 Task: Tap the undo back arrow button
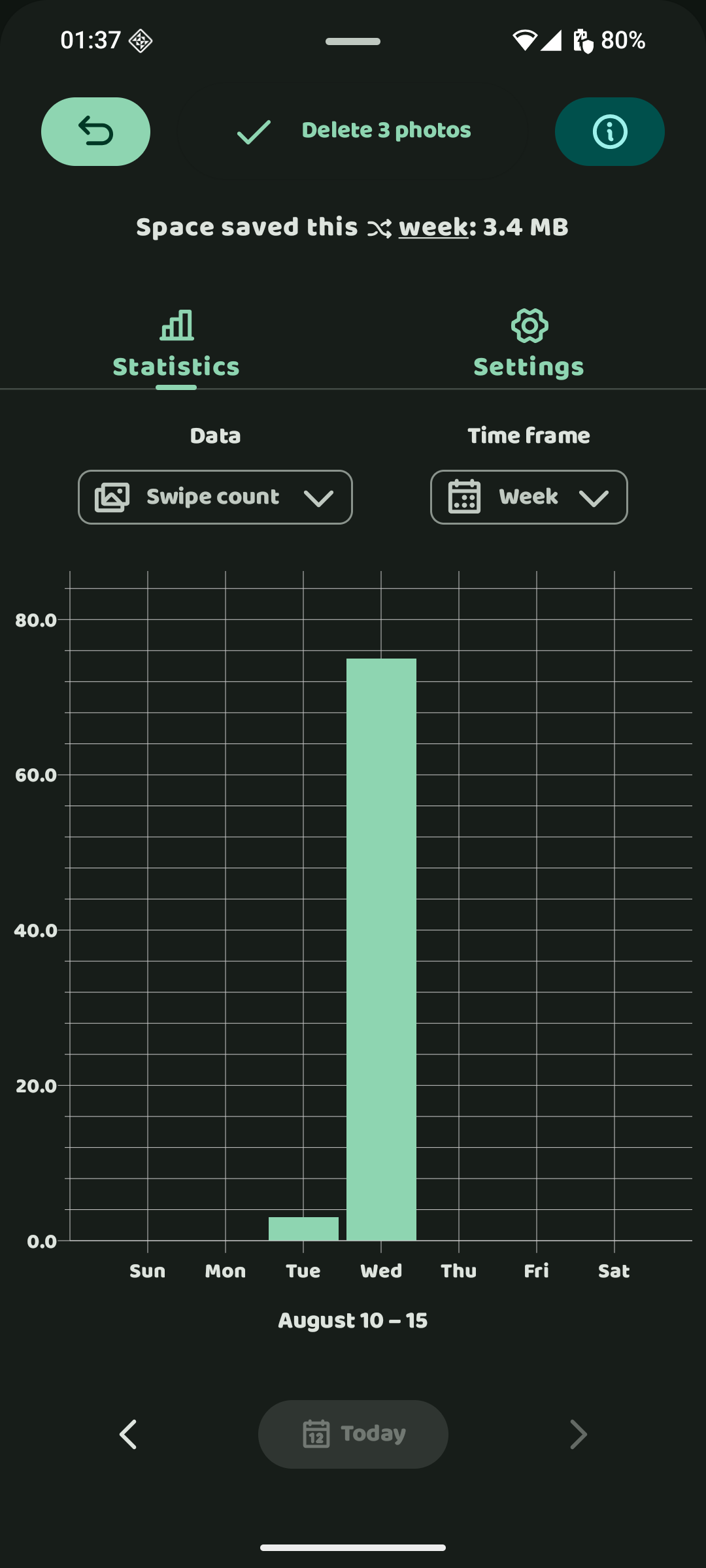click(95, 131)
